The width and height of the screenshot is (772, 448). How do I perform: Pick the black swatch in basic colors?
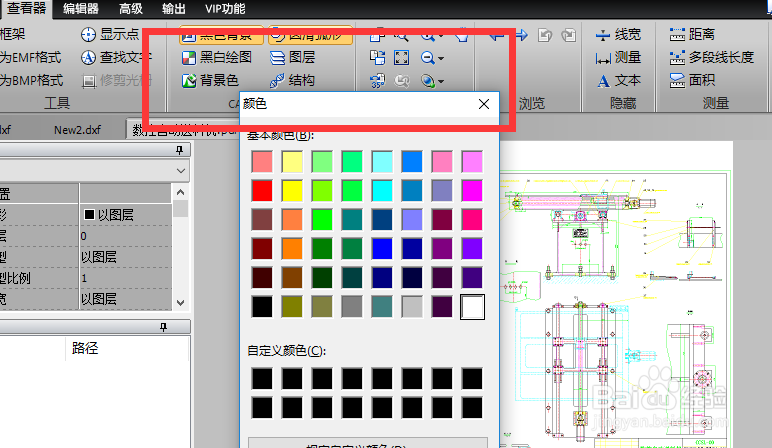point(262,307)
